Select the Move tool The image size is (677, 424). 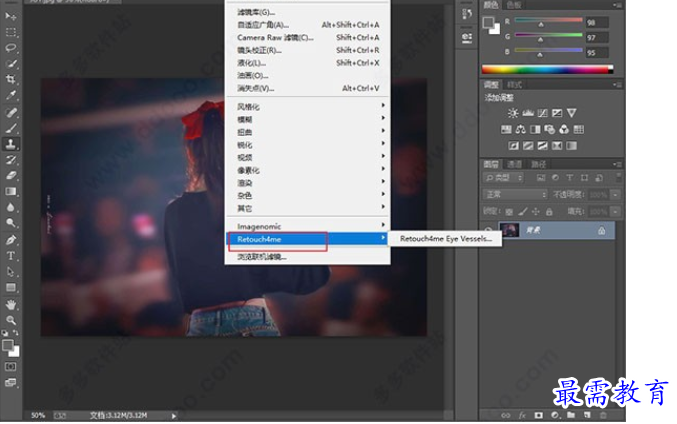11,16
